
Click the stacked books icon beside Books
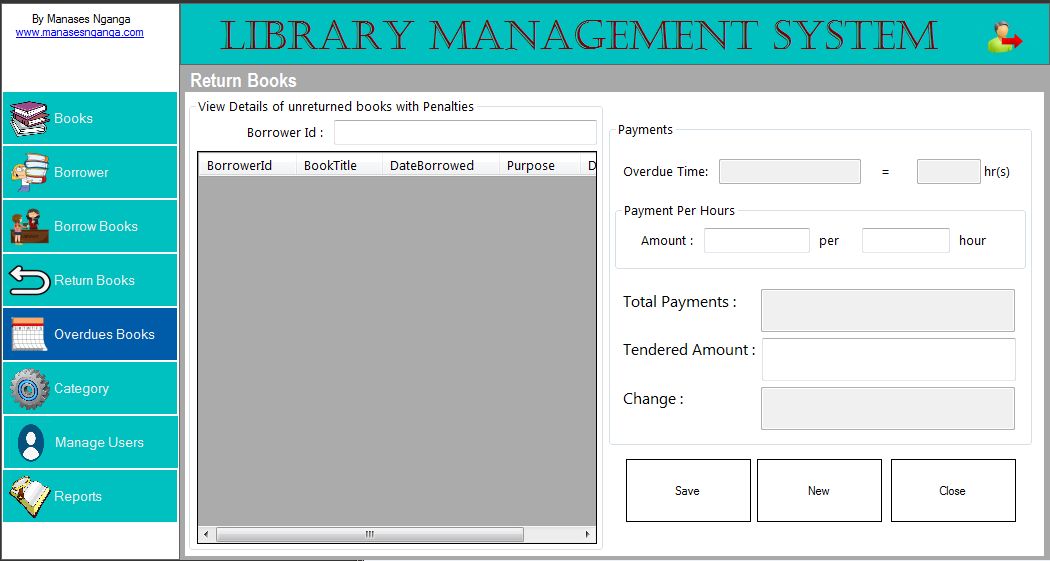[29, 118]
